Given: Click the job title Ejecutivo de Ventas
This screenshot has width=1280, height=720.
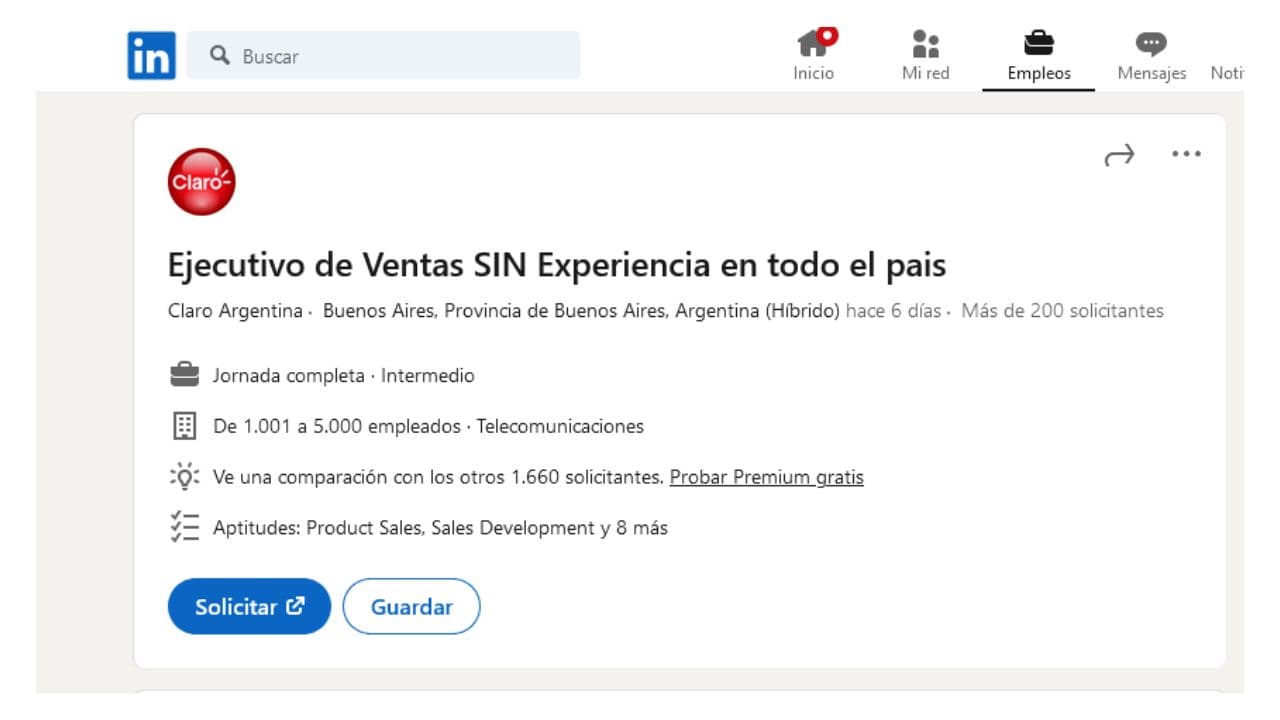Looking at the screenshot, I should [x=557, y=266].
